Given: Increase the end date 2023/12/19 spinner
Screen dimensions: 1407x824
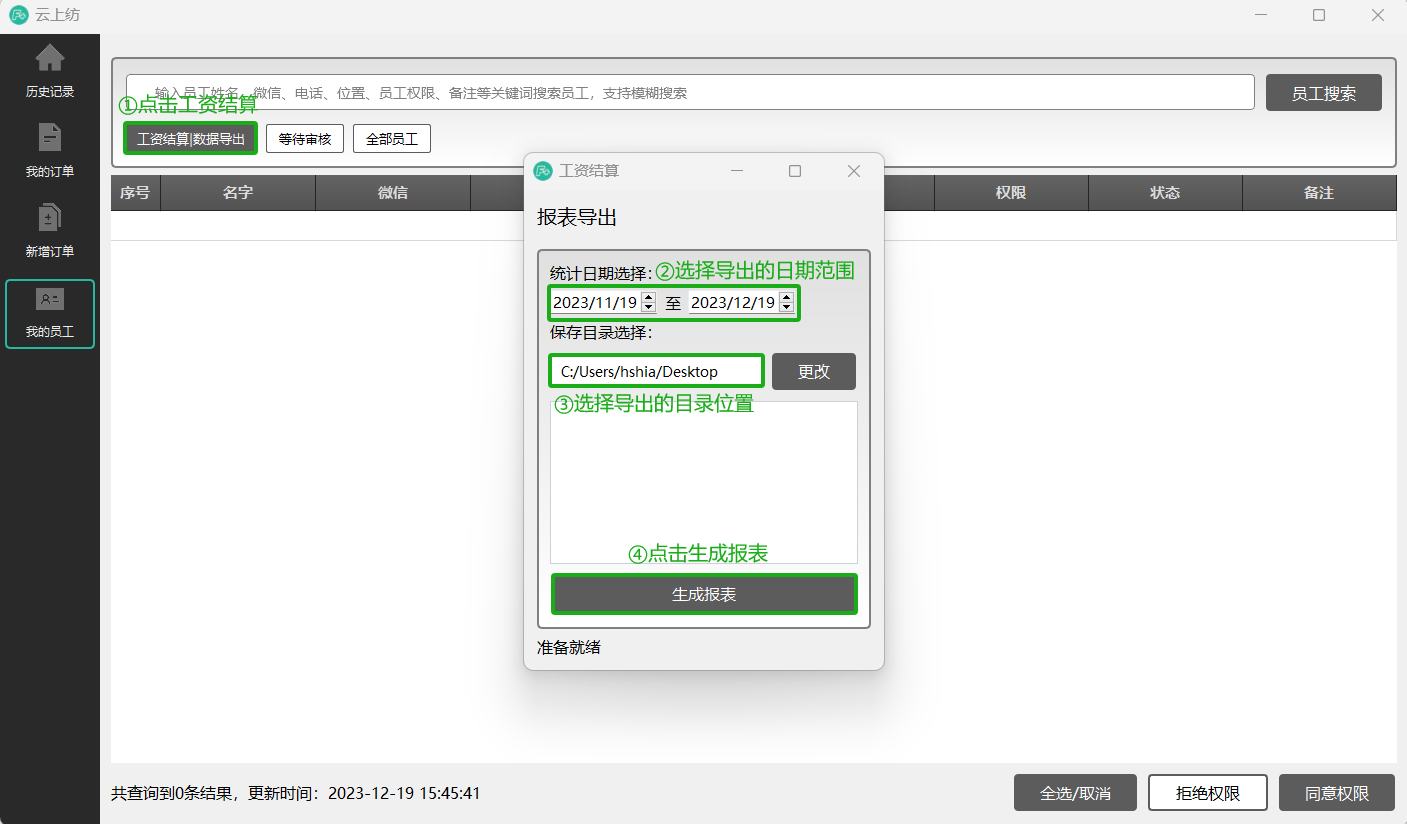Looking at the screenshot, I should click(787, 297).
